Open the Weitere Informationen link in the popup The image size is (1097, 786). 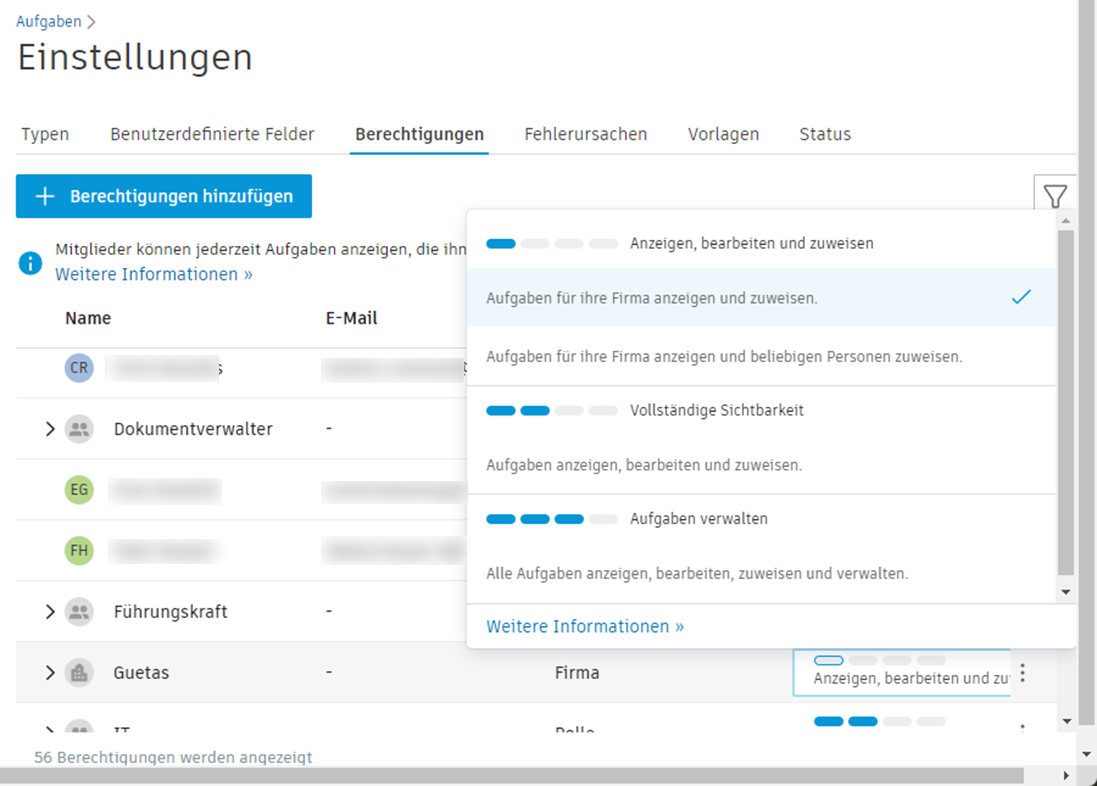[x=584, y=626]
